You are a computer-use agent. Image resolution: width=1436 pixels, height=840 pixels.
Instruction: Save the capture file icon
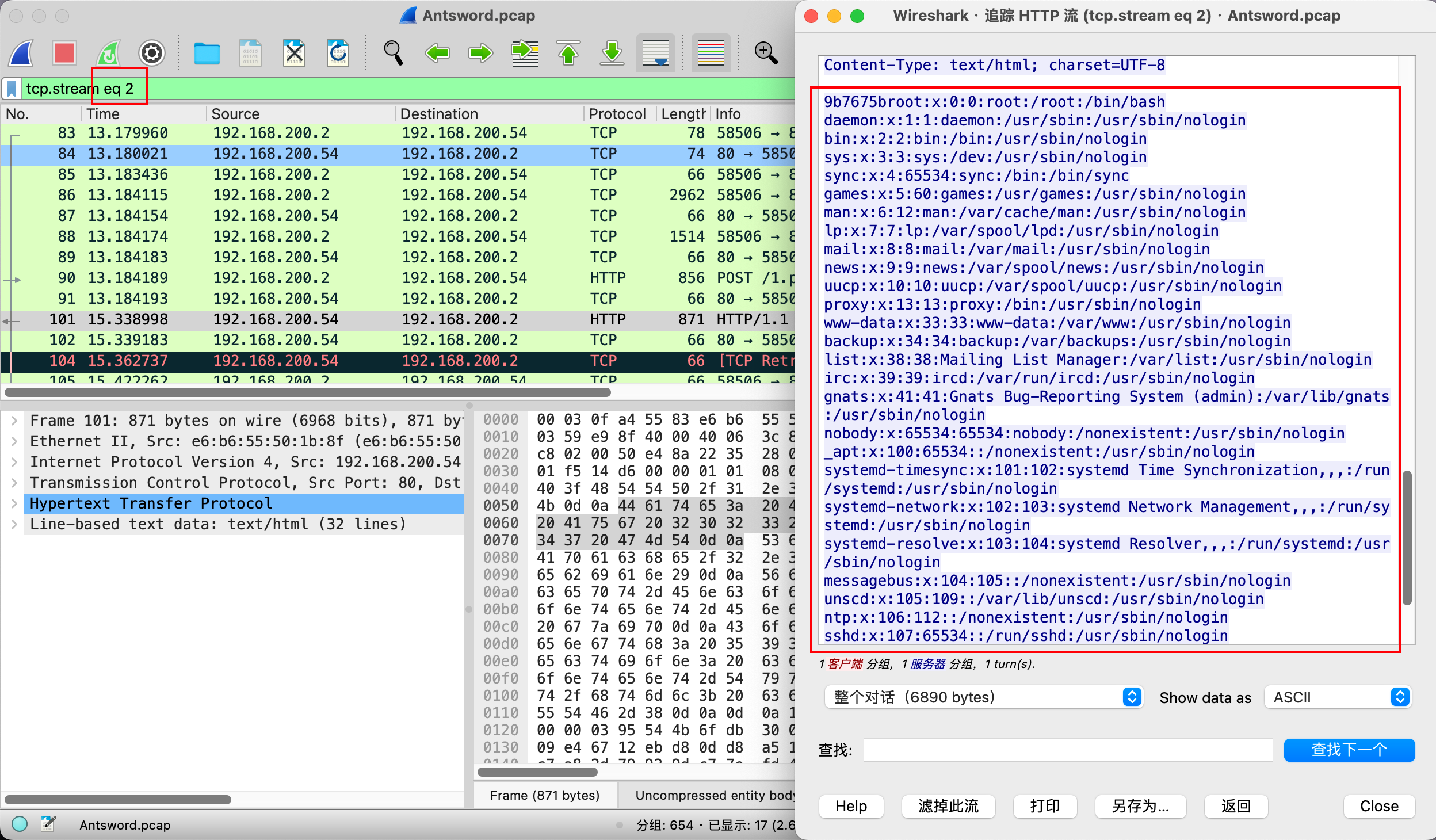250,54
